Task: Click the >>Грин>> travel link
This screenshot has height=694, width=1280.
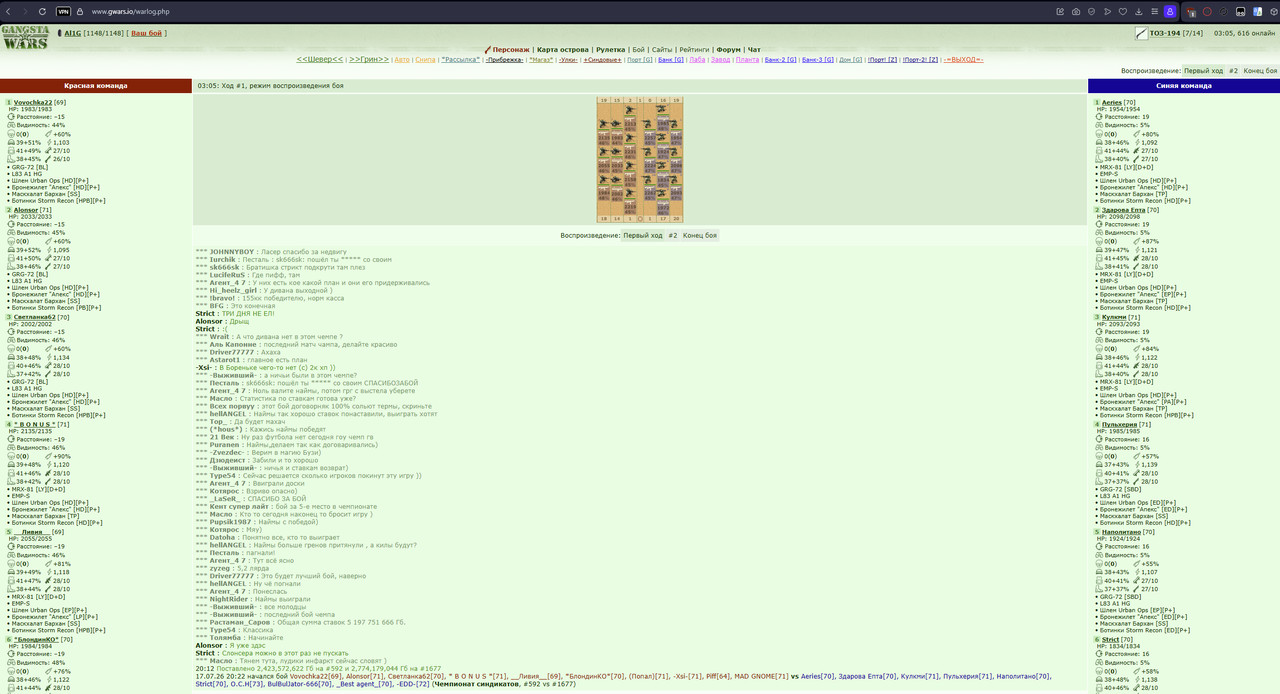Action: point(369,59)
